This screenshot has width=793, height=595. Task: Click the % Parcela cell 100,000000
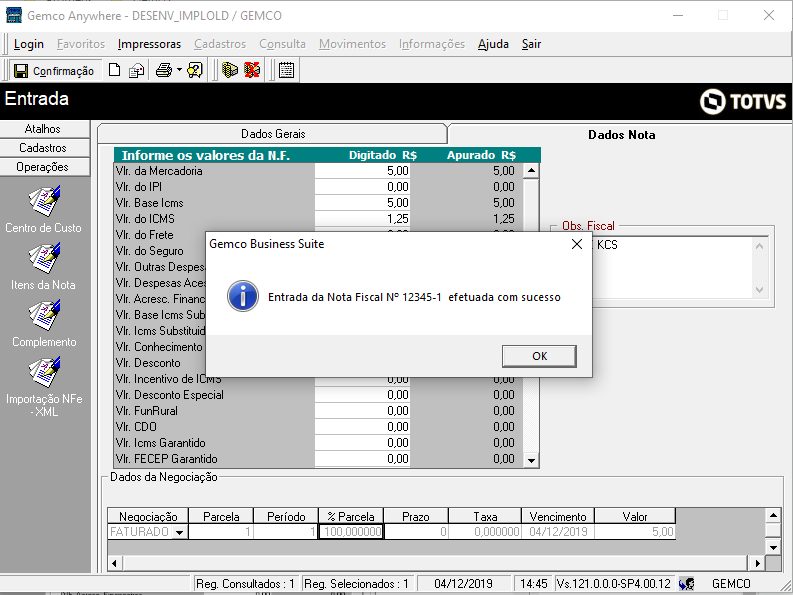351,532
